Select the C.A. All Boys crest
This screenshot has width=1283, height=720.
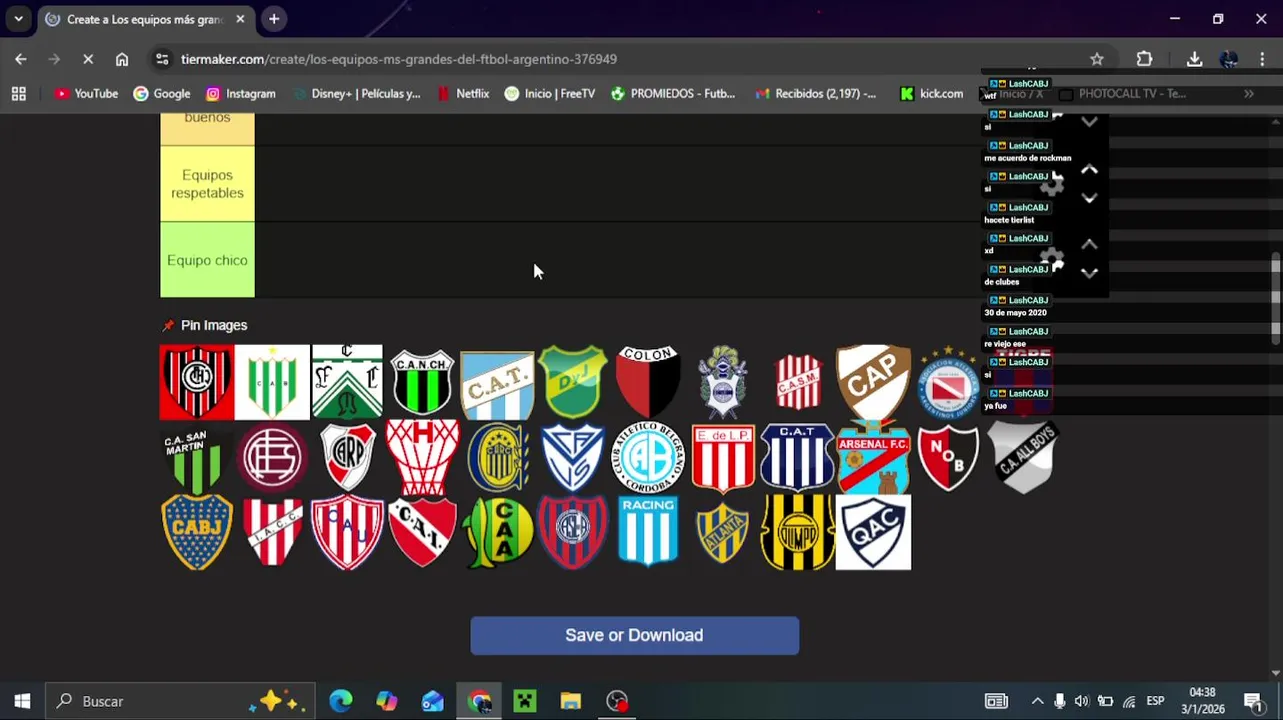click(1023, 457)
